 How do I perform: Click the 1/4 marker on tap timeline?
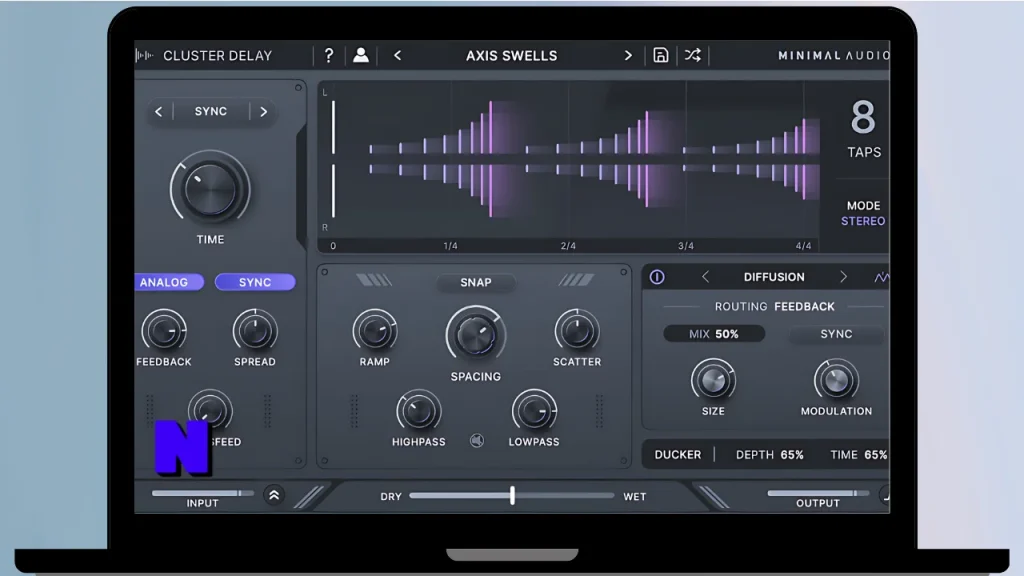tap(450, 246)
